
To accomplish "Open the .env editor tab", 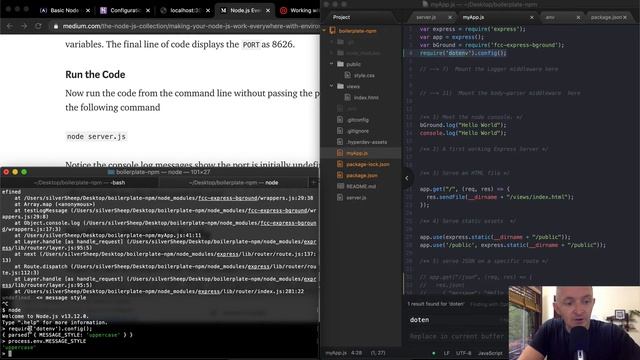I will [550, 17].
